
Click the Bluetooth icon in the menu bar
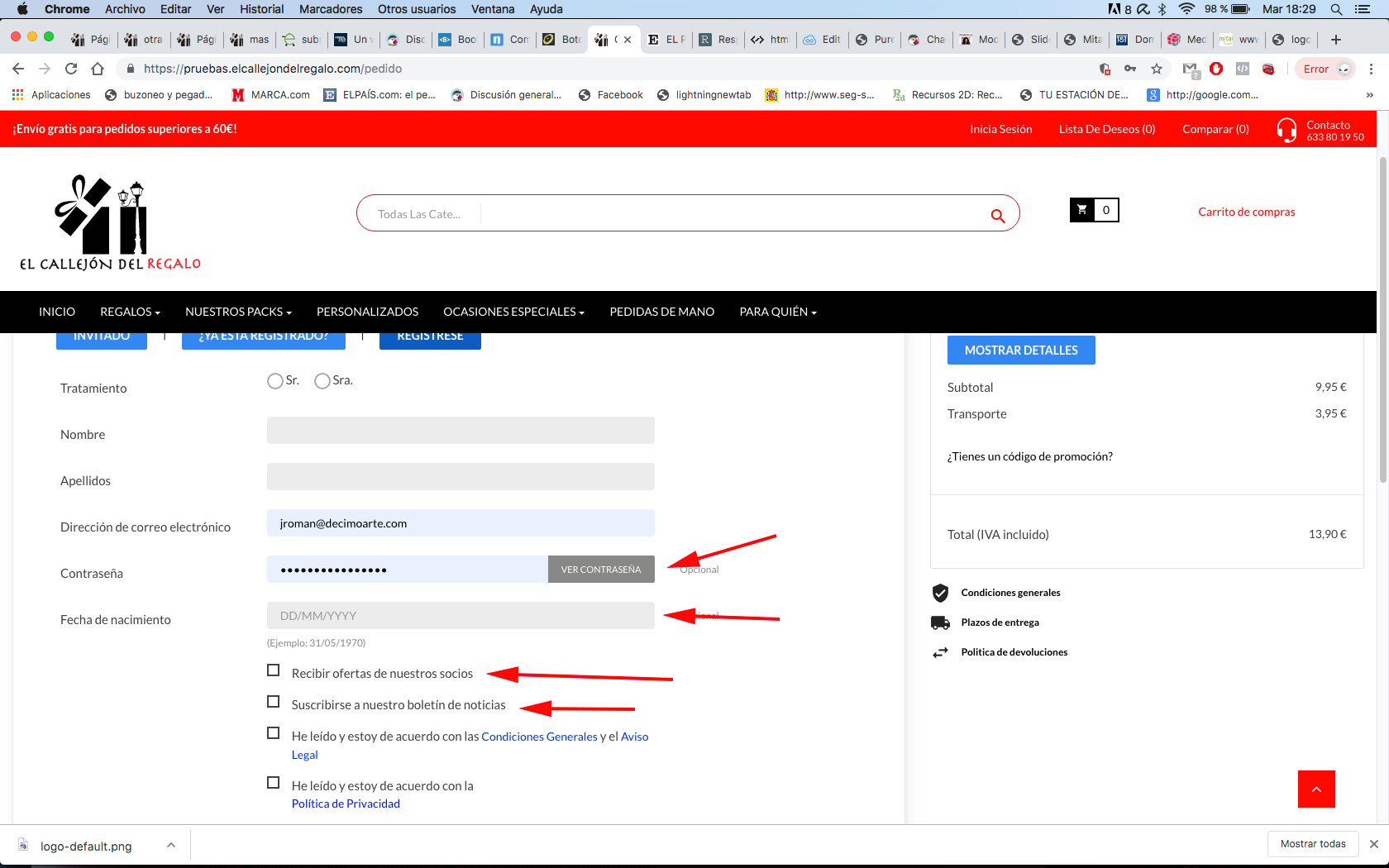[1162, 9]
